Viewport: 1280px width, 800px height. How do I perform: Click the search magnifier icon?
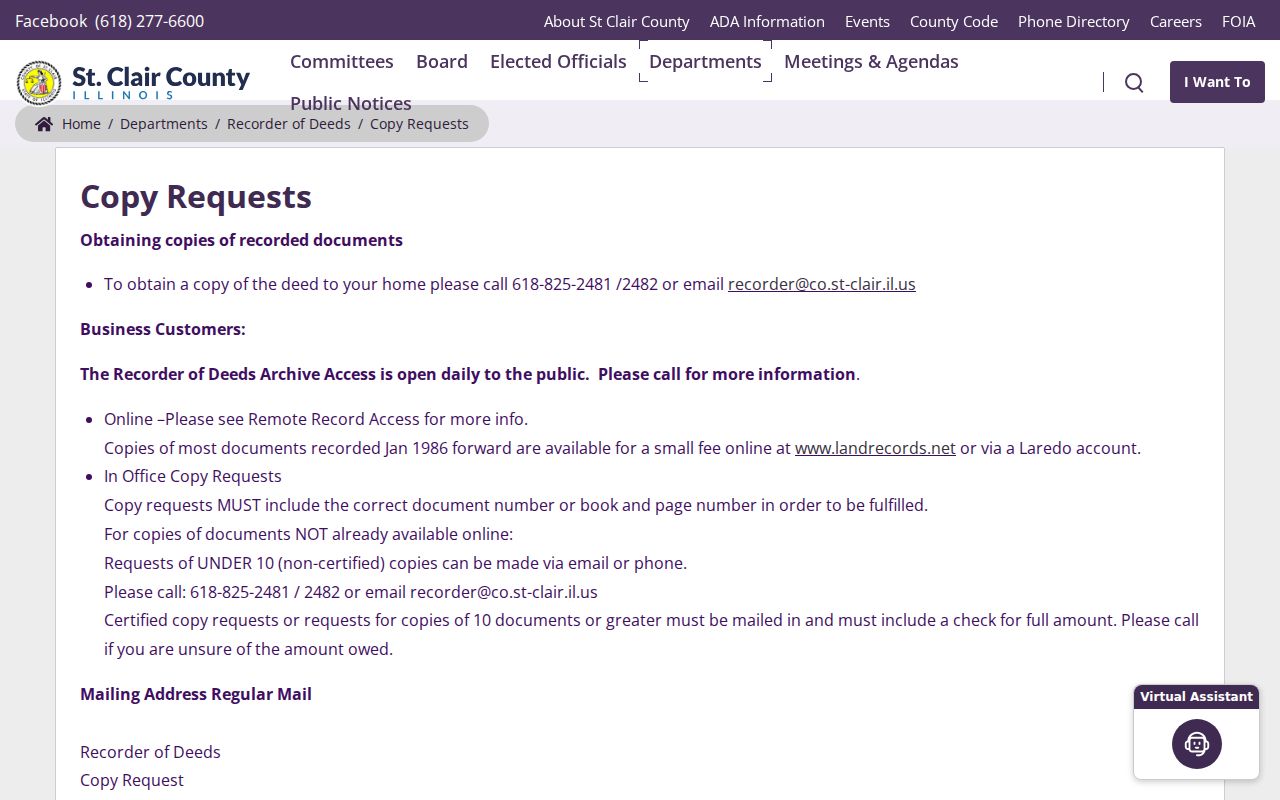[x=1134, y=82]
